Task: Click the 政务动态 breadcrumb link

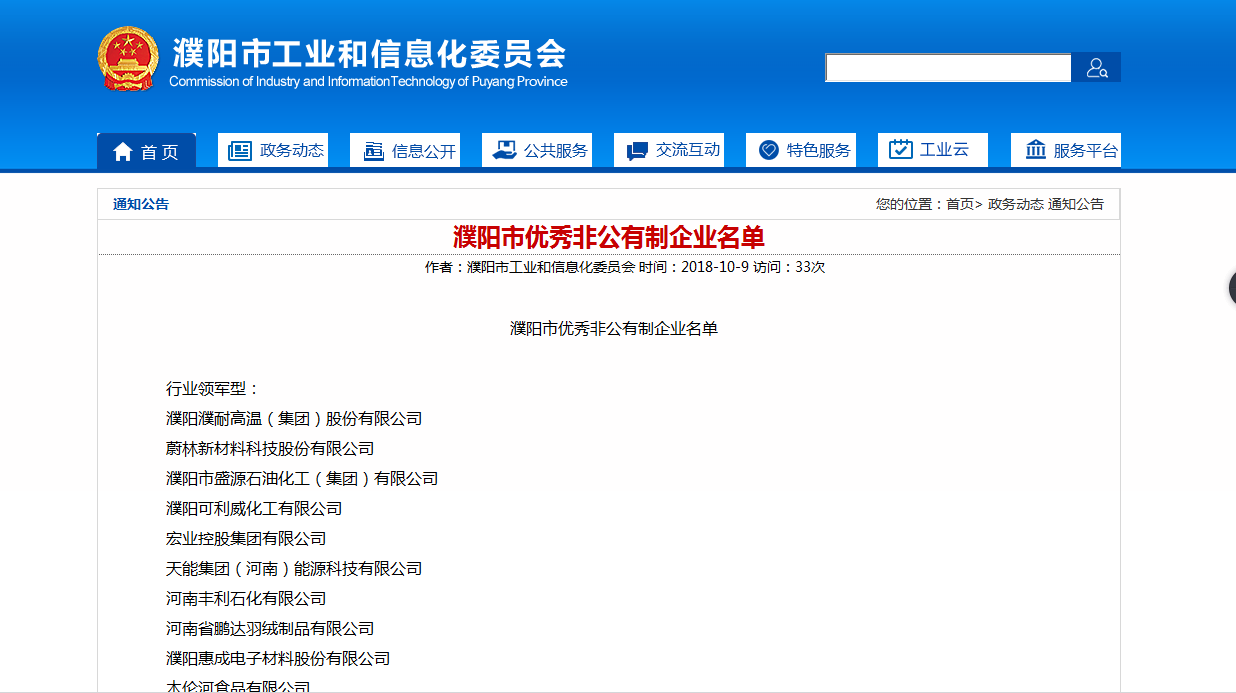Action: (x=1015, y=204)
